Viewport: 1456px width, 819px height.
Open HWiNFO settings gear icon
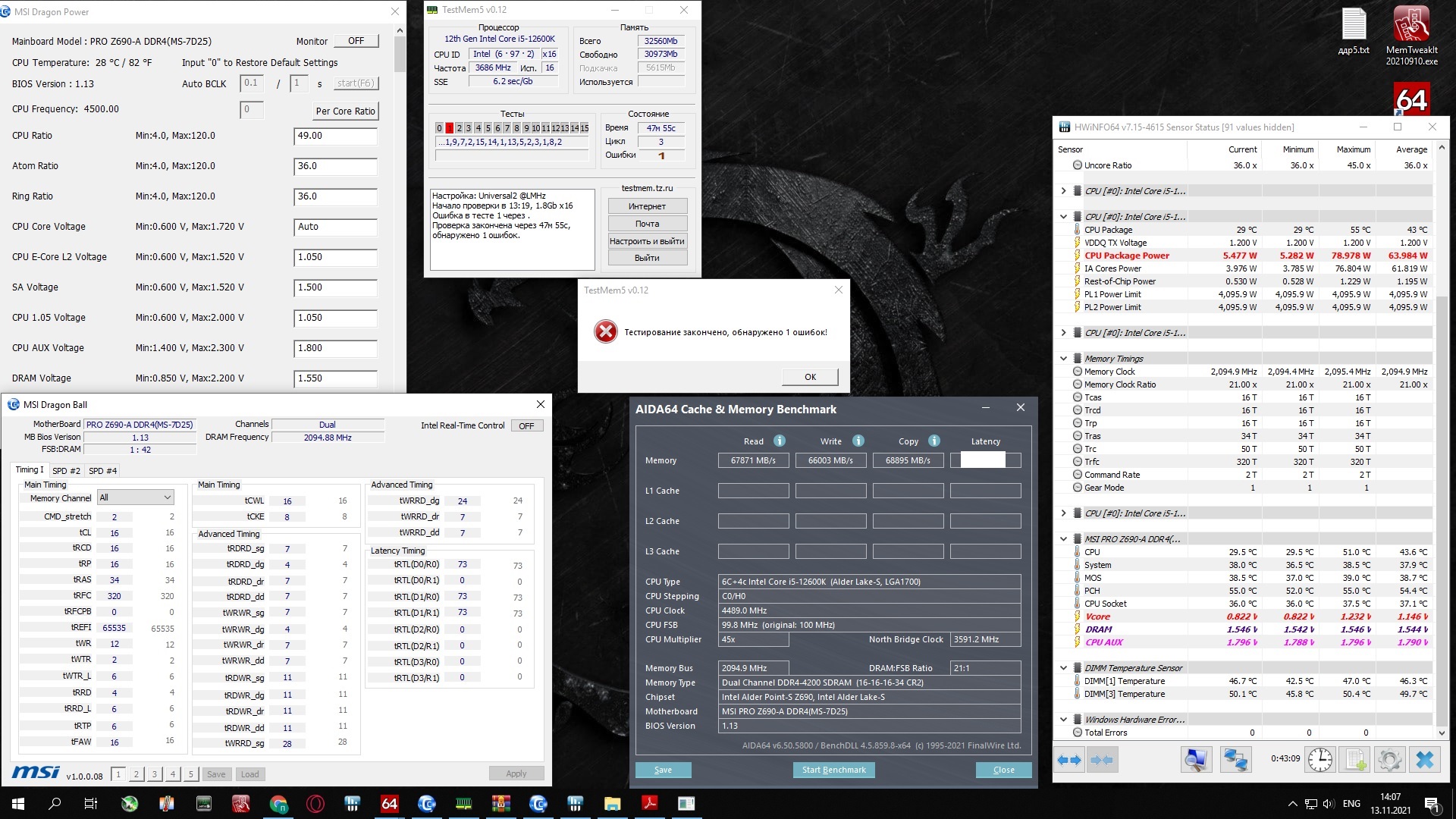[x=1390, y=760]
